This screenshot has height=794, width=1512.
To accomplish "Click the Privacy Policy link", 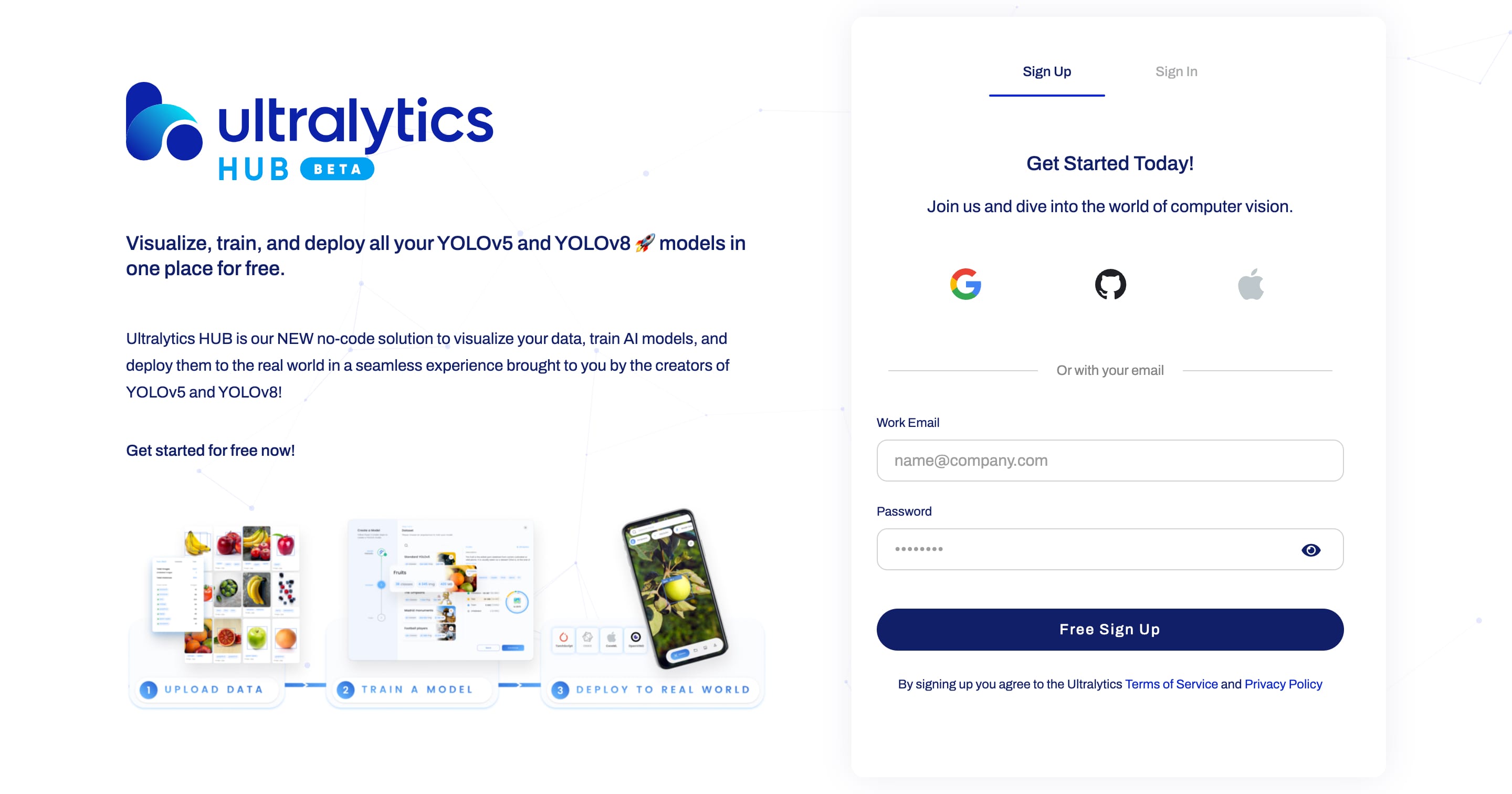I will 1283,683.
